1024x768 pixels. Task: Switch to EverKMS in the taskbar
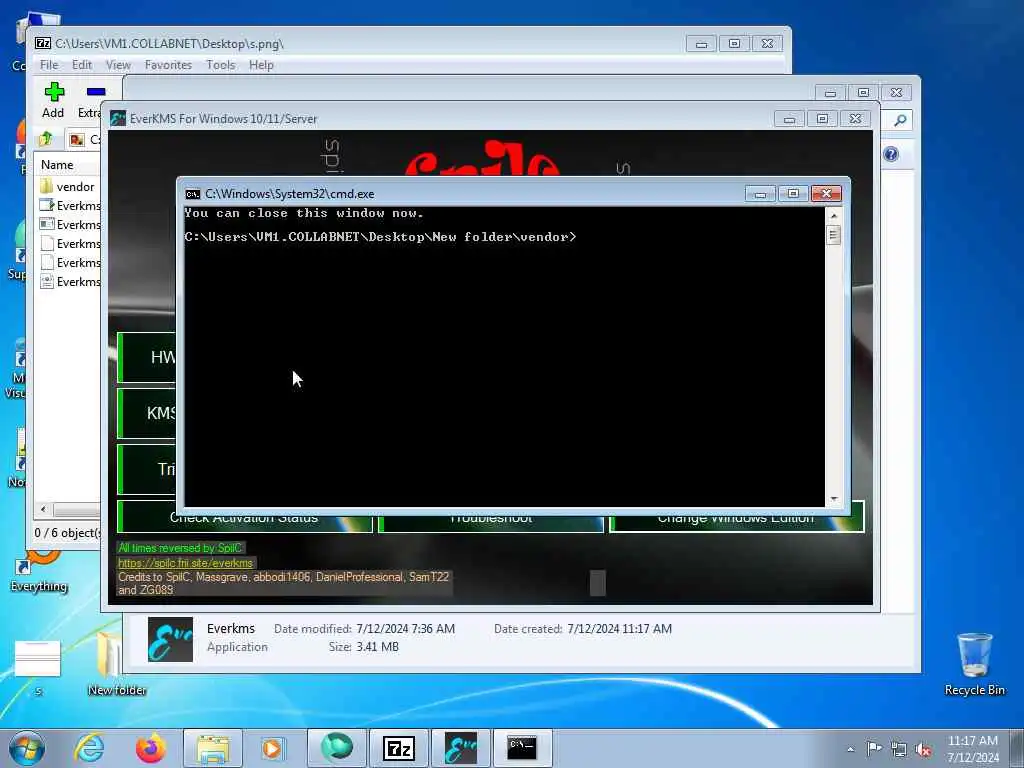(460, 748)
